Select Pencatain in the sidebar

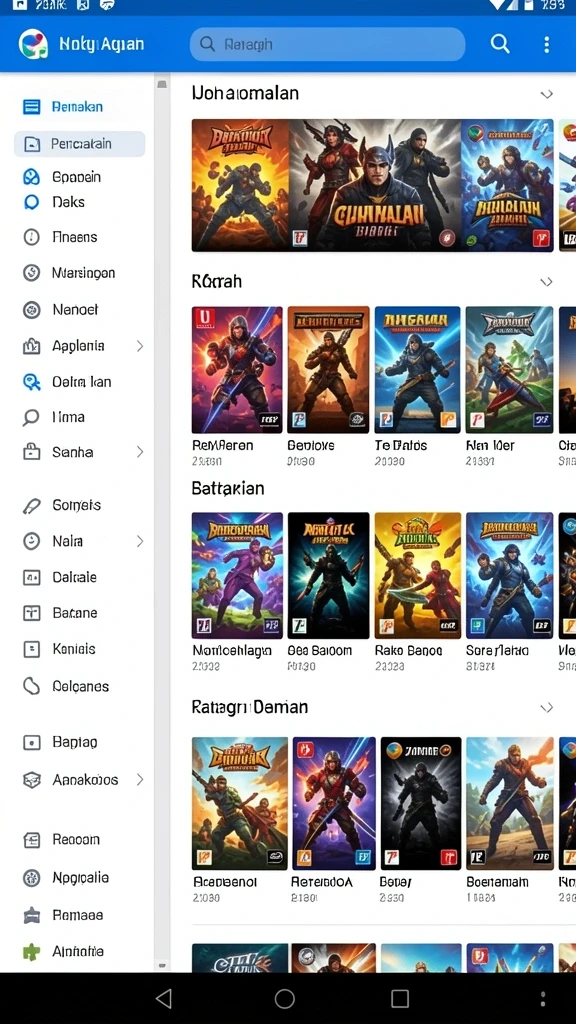pyautogui.click(x=80, y=144)
